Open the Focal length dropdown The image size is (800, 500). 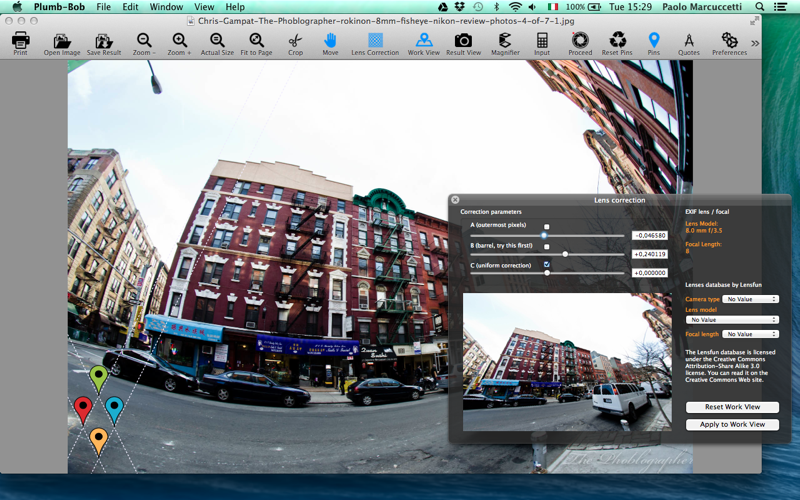[751, 334]
